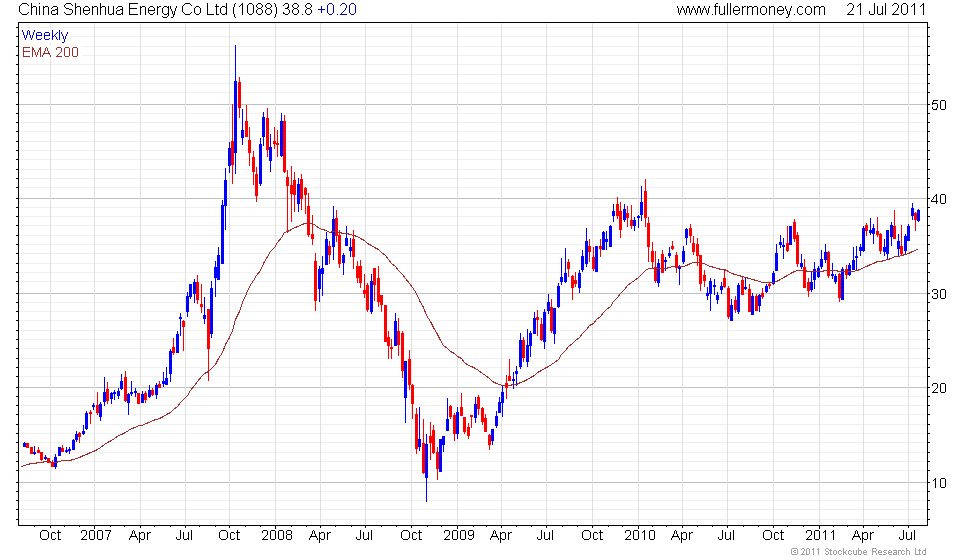The image size is (980, 560).
Task: Click the price axis label '20'
Action: pyautogui.click(x=939, y=388)
